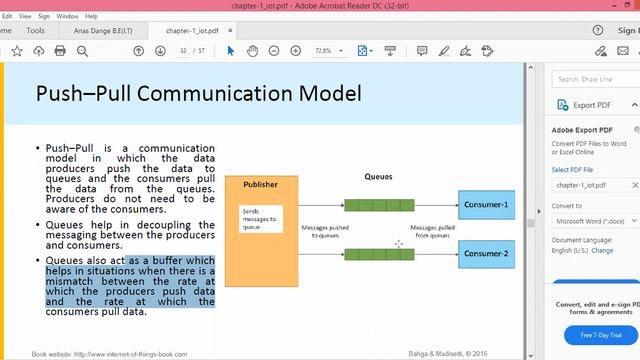Switch to Anas Dange B.E(I.T) tab
640x360 pixels.
[103, 31]
